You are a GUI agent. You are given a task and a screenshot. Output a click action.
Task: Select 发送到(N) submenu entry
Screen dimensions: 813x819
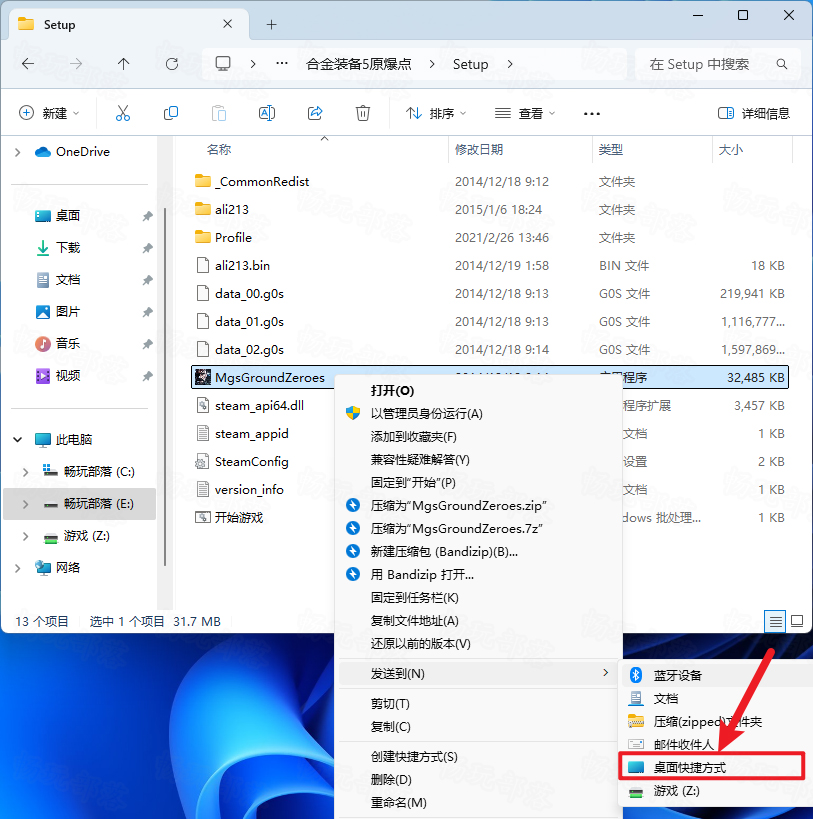pos(480,674)
